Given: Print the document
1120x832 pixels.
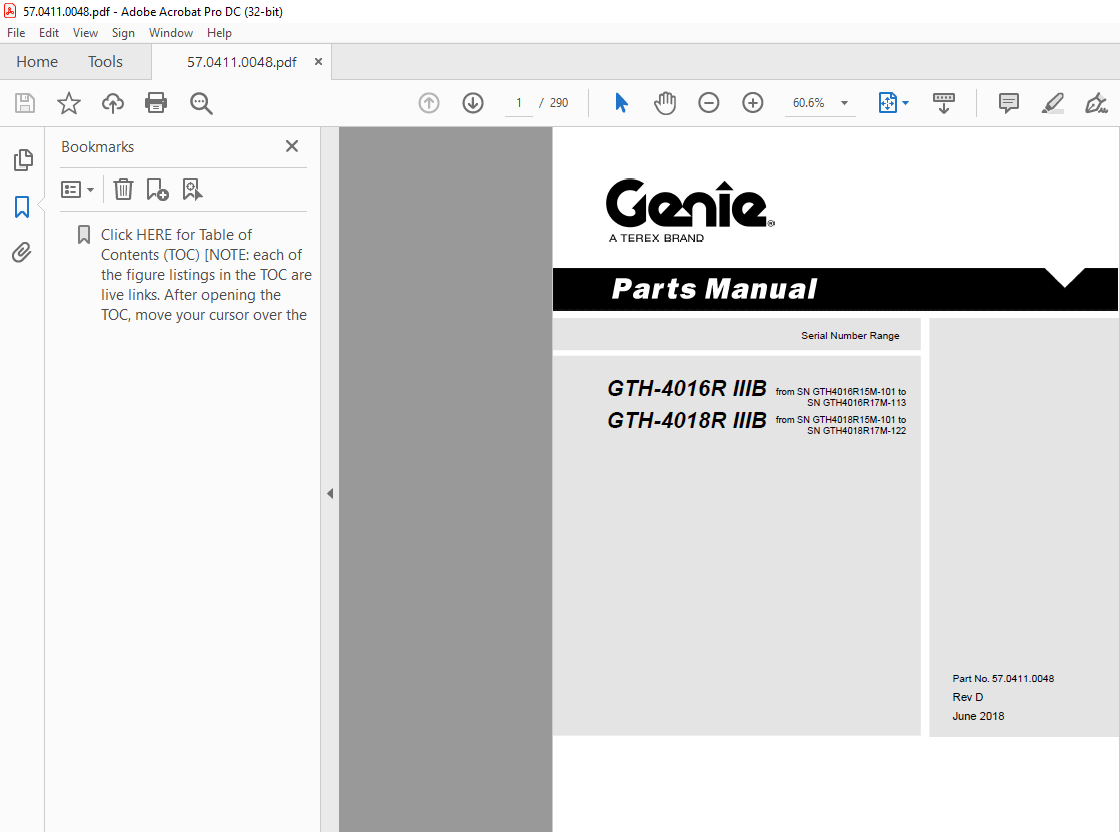Looking at the screenshot, I should click(156, 103).
